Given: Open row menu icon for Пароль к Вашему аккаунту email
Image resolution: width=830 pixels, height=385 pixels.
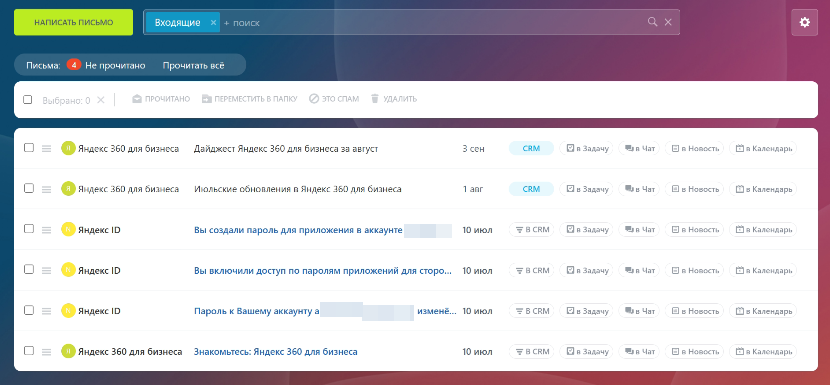Looking at the screenshot, I should (x=47, y=311).
